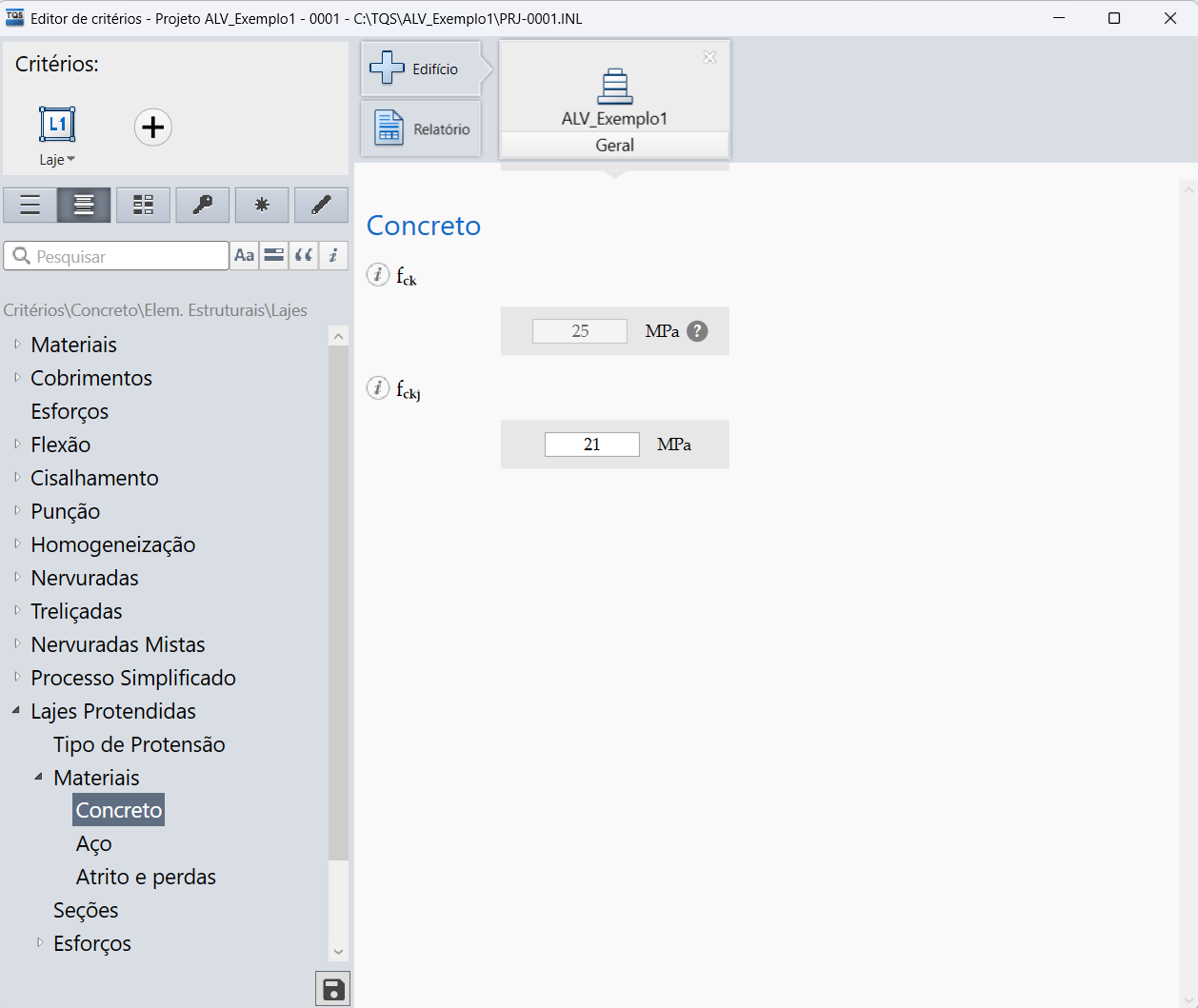Screen dimensions: 1198x1008
Task: Expand the Nervuradas tree node
Action: click(17, 577)
